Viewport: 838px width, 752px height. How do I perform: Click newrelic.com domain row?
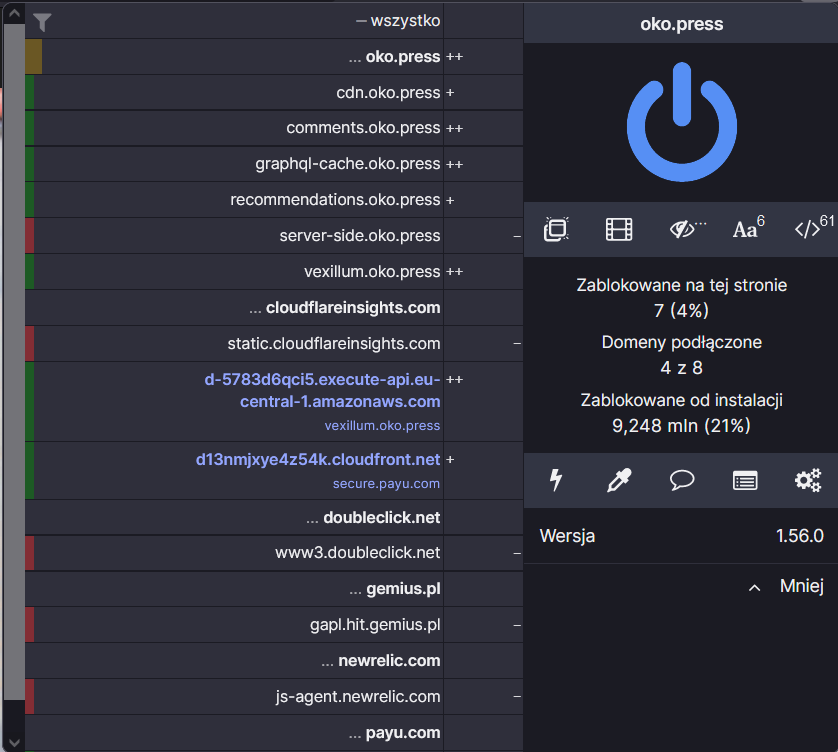[x=234, y=661]
